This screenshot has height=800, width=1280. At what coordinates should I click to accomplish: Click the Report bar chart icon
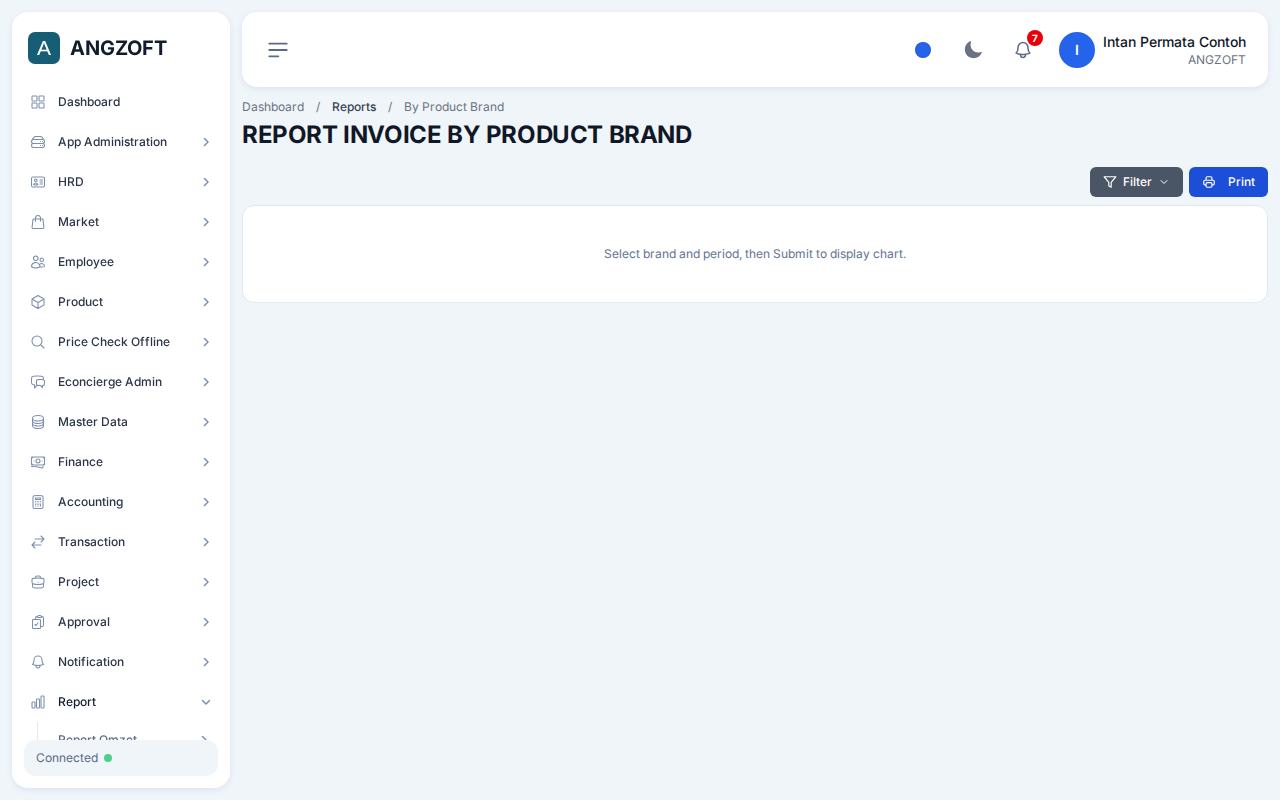38,702
